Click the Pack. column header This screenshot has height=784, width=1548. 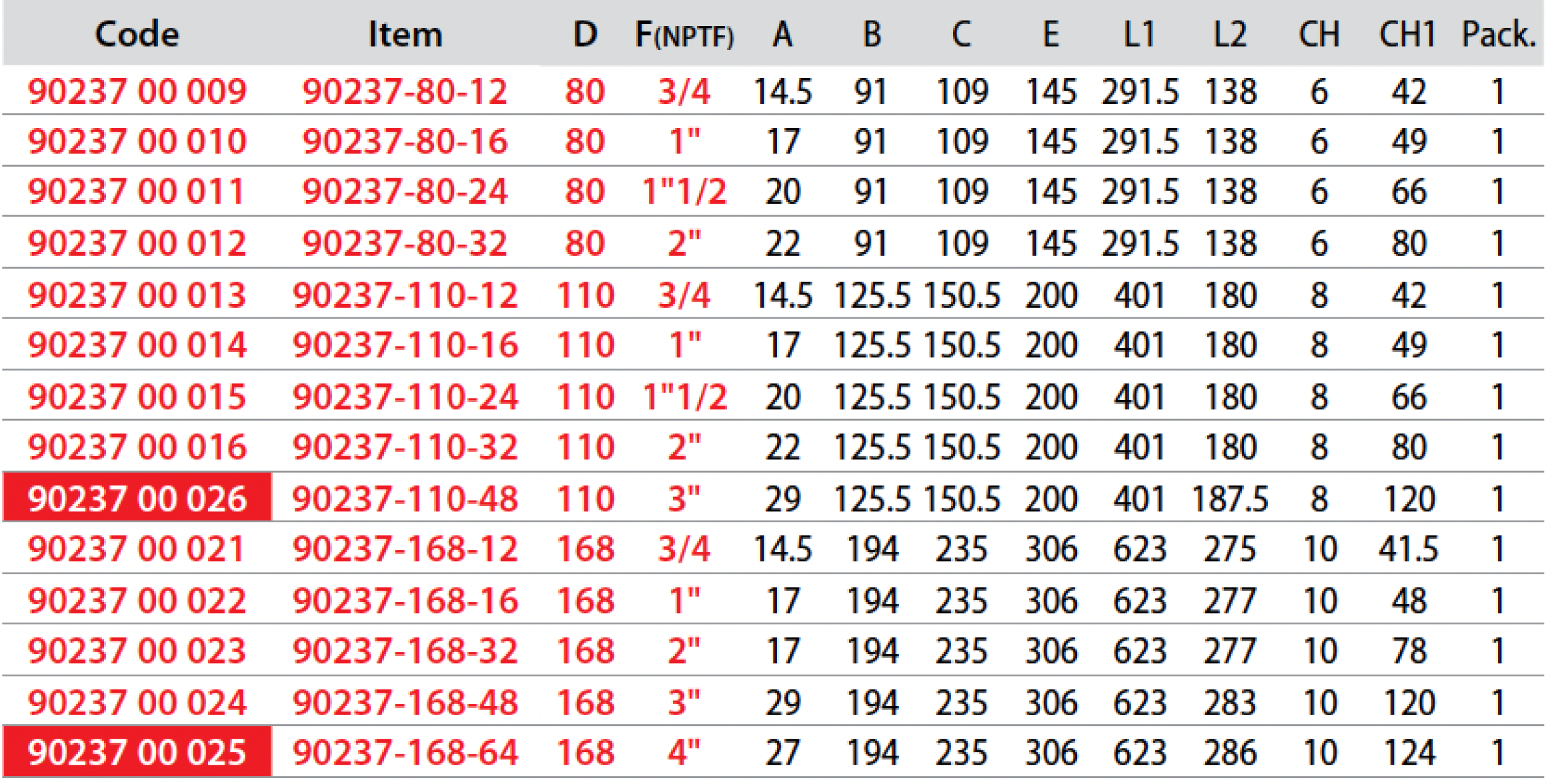[x=1498, y=34]
